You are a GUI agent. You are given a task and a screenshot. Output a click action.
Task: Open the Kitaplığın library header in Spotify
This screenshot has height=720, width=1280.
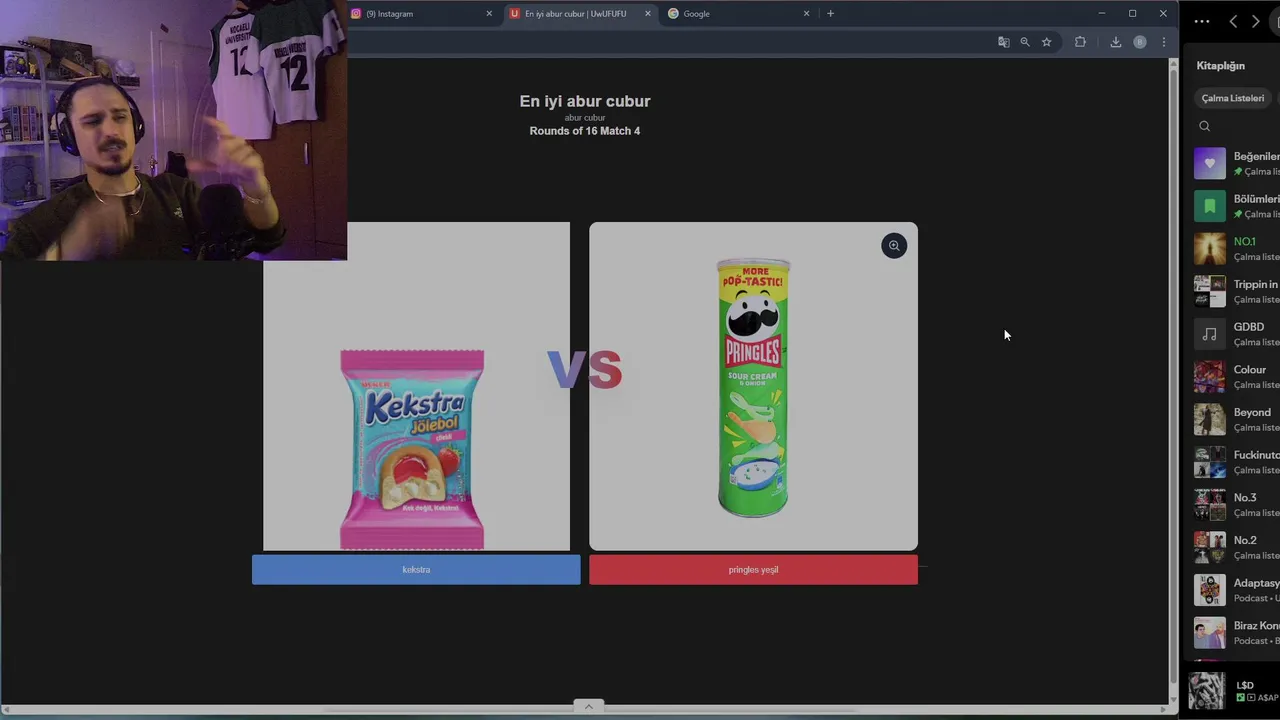click(x=1221, y=66)
